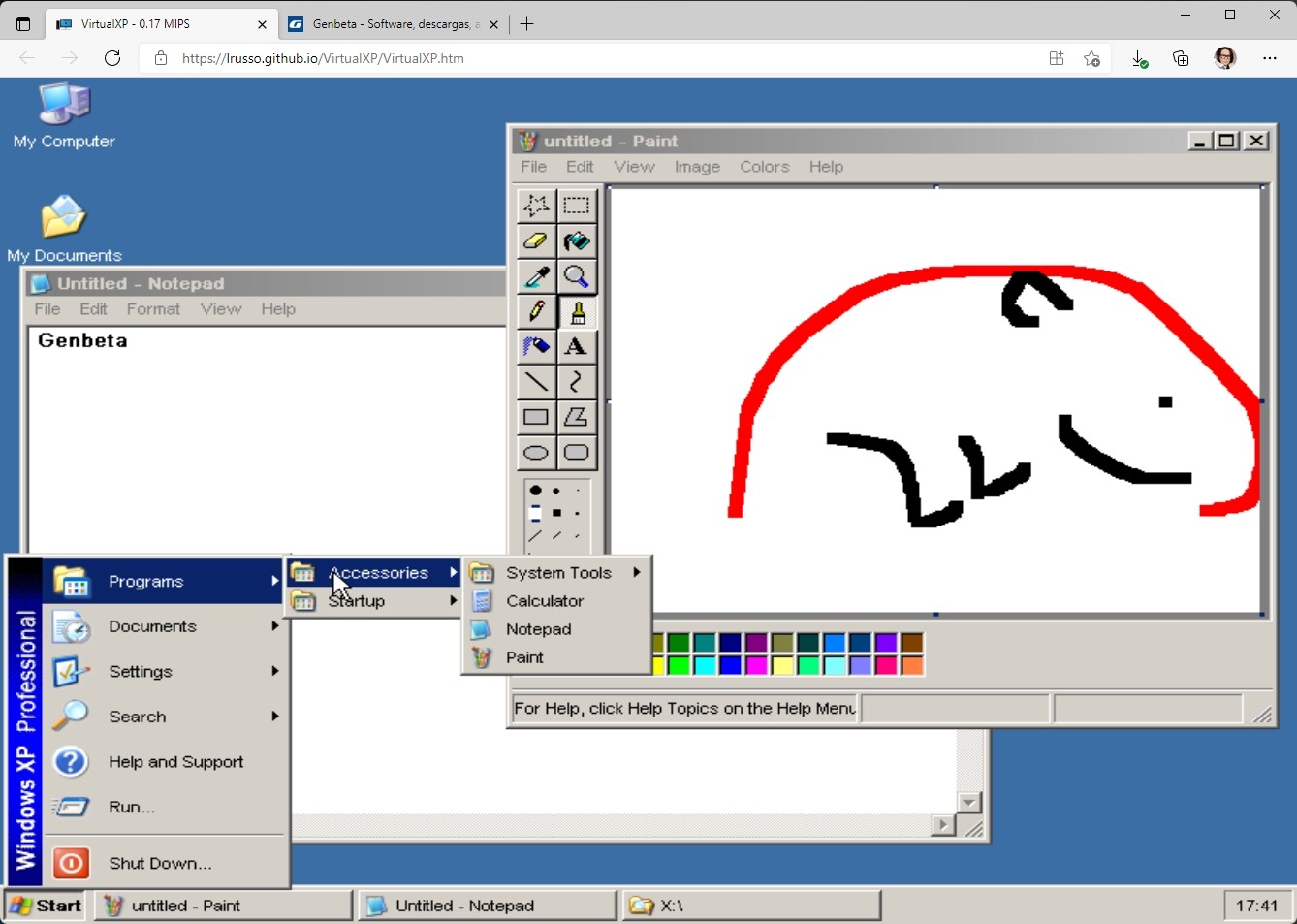
Task: Open the Format menu in Notepad
Action: click(152, 308)
